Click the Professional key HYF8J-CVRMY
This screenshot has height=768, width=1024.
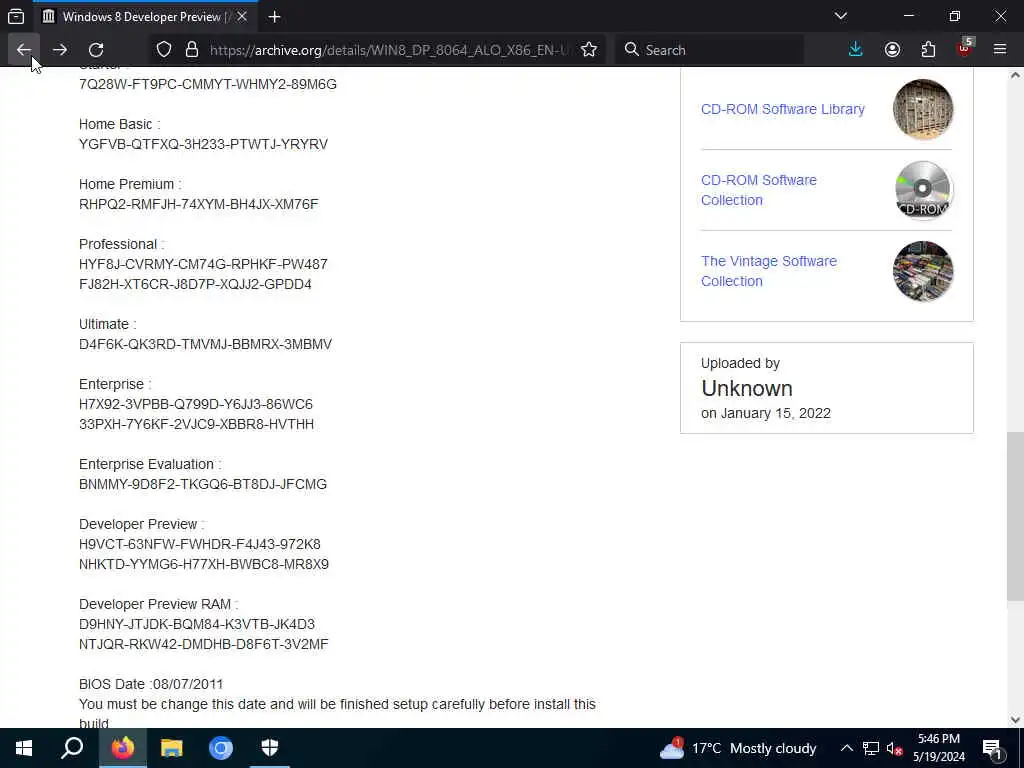(203, 264)
